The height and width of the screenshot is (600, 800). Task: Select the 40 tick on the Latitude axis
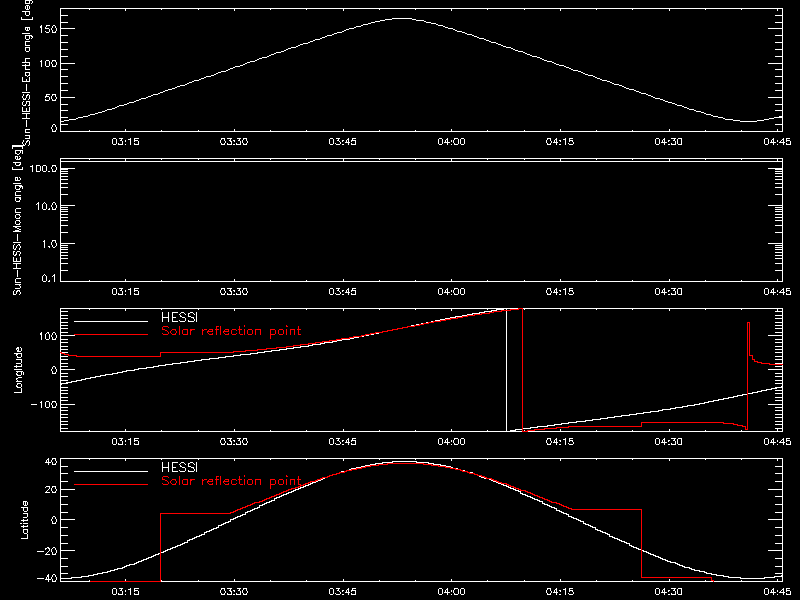pos(51,462)
